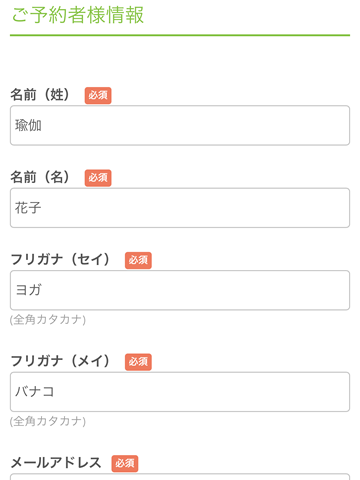Select the フリガナ（セイ）input with ヨガ

[180, 290]
